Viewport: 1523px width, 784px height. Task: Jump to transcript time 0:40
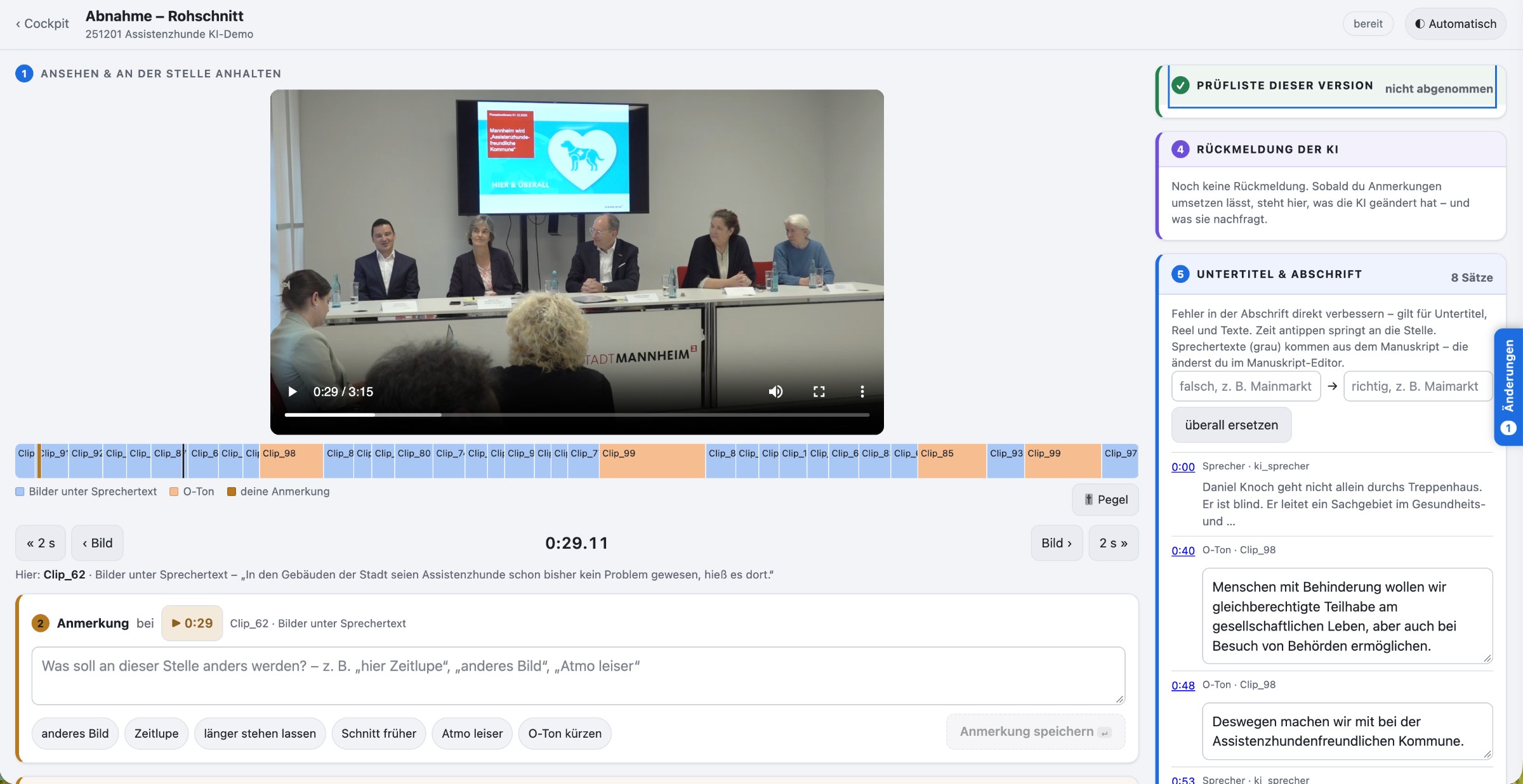tap(1183, 551)
